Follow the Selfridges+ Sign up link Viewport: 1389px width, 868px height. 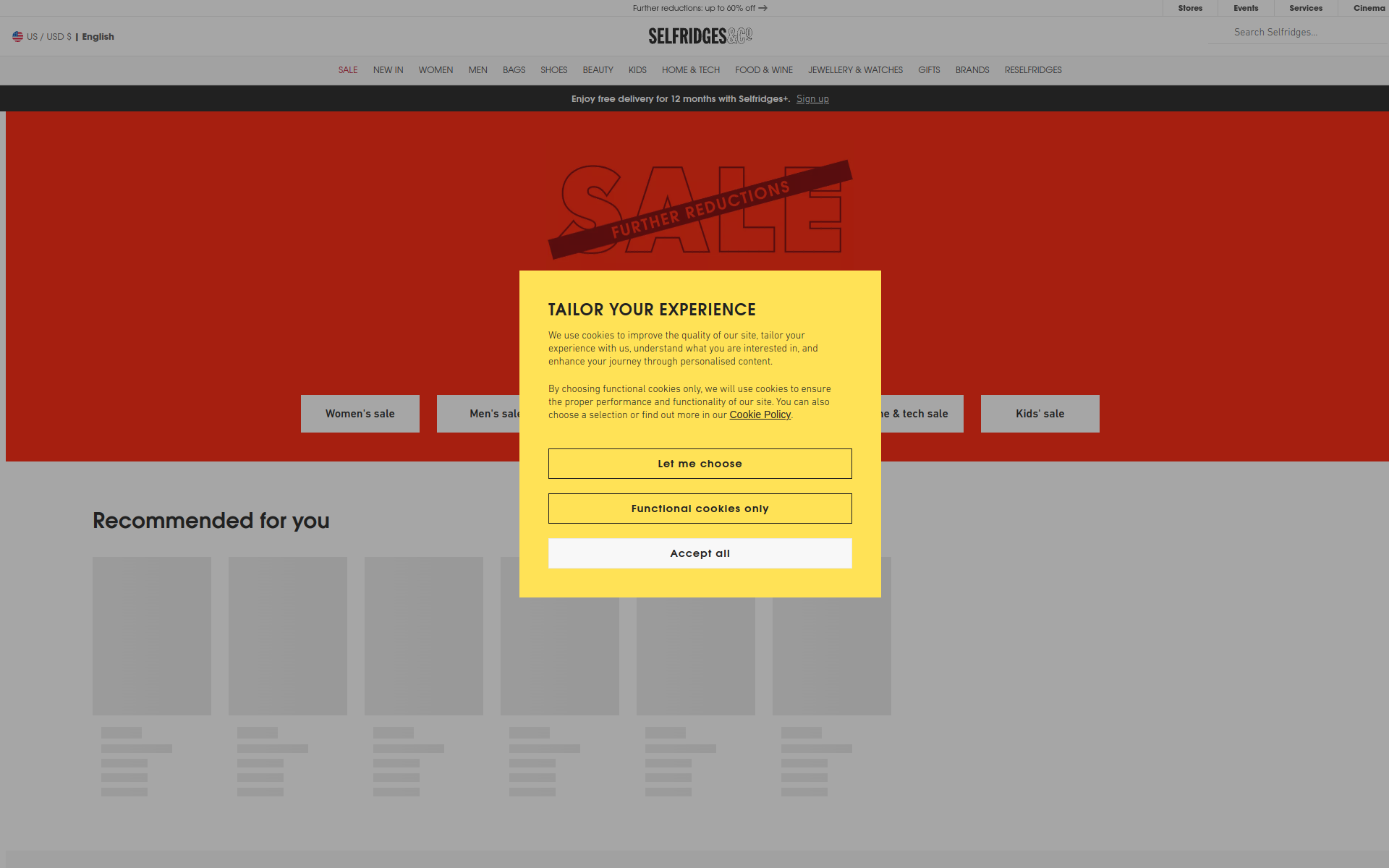click(x=812, y=99)
